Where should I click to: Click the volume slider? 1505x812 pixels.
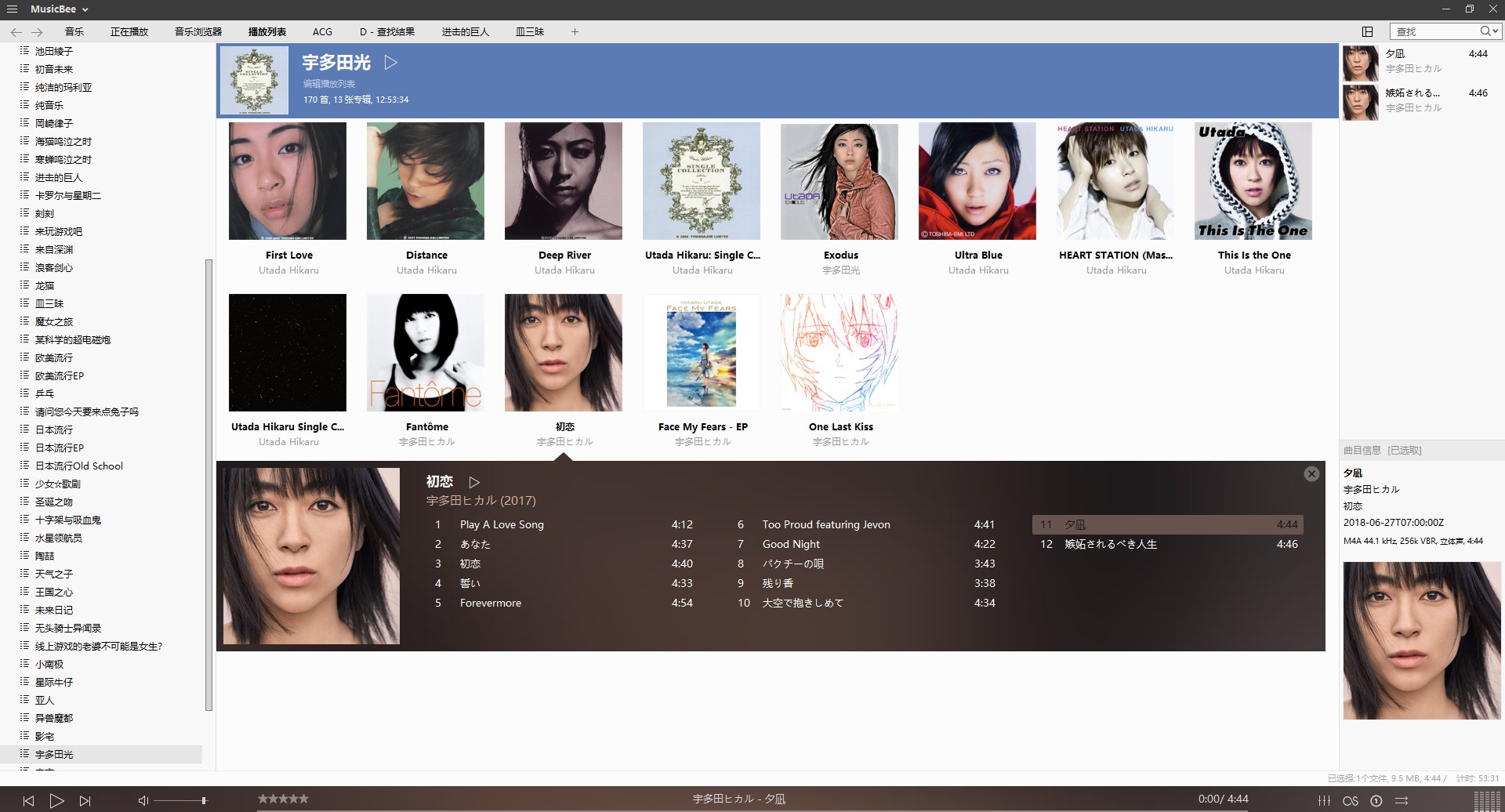[x=180, y=800]
